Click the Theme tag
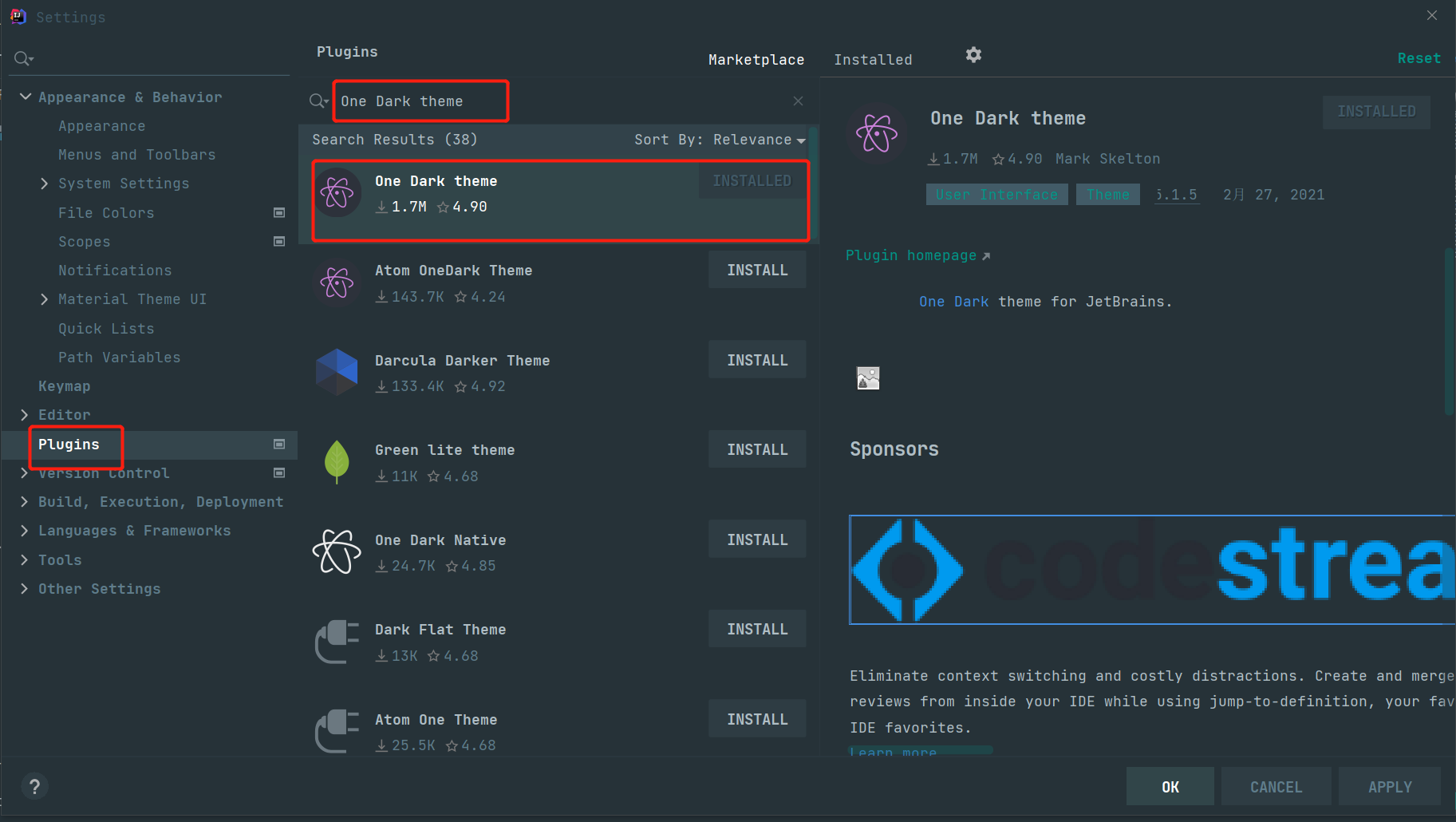Screen dimensions: 1456x822 (x=1107, y=195)
